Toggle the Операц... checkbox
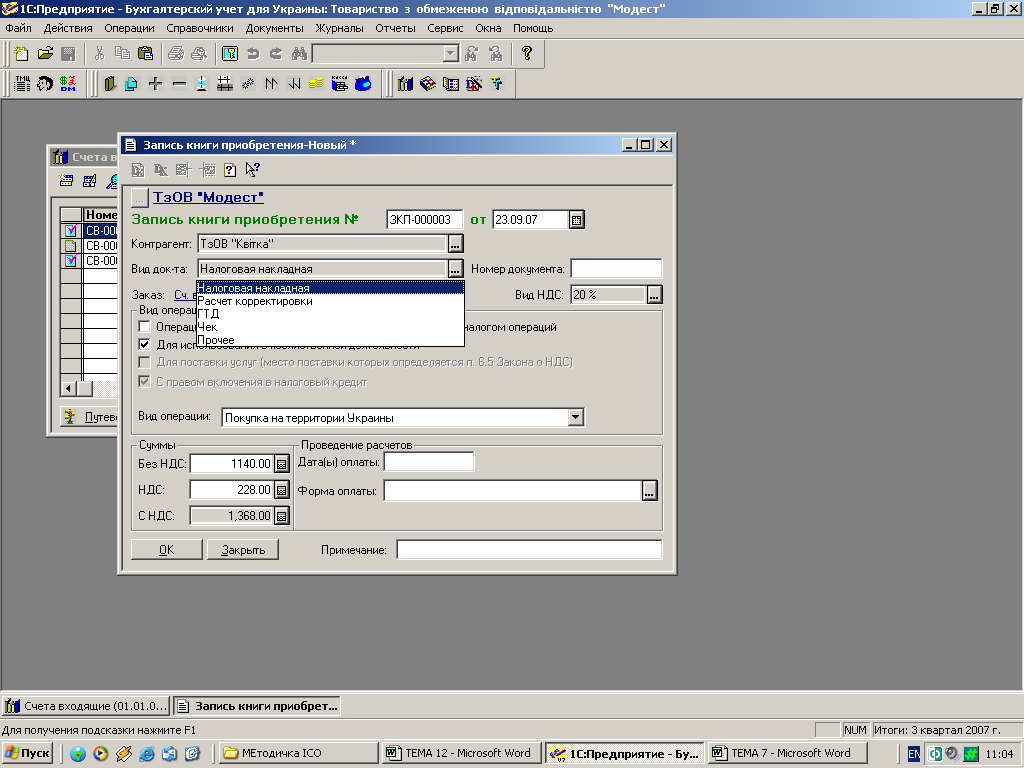The height and width of the screenshot is (768, 1024). (145, 327)
